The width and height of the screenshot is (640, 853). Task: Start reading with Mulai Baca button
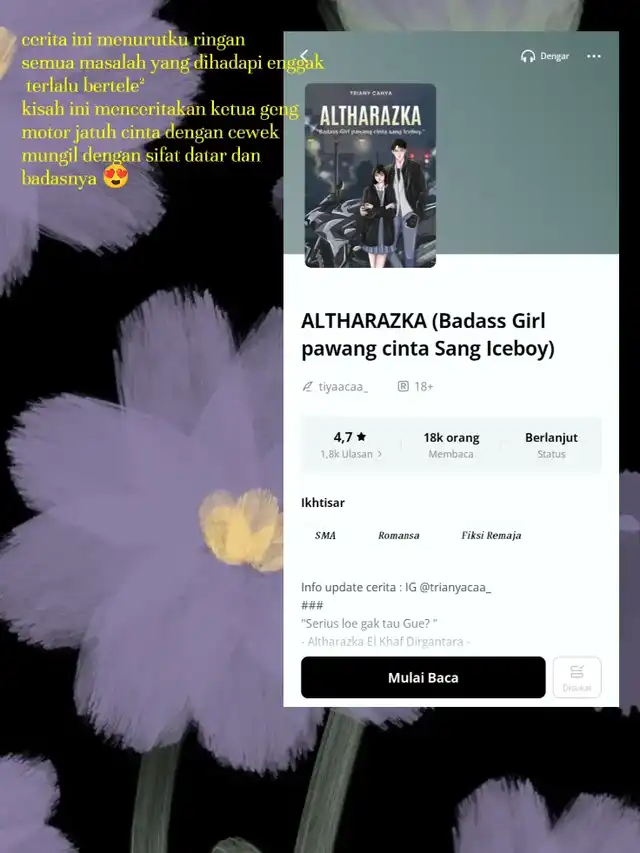(423, 677)
